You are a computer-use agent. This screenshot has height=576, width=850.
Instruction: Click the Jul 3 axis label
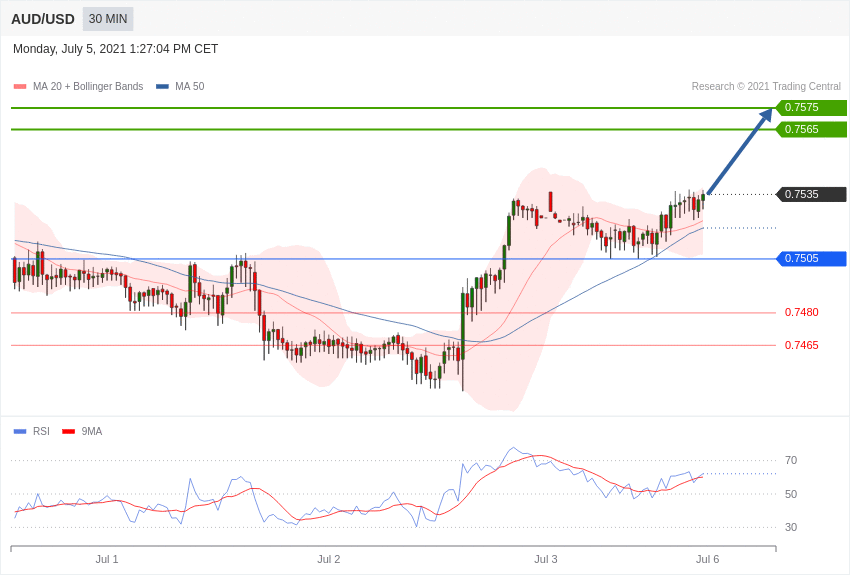pyautogui.click(x=546, y=559)
